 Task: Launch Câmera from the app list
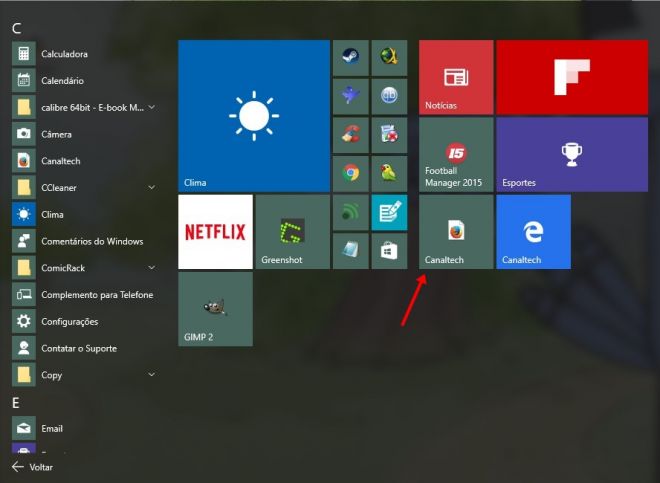click(x=84, y=134)
